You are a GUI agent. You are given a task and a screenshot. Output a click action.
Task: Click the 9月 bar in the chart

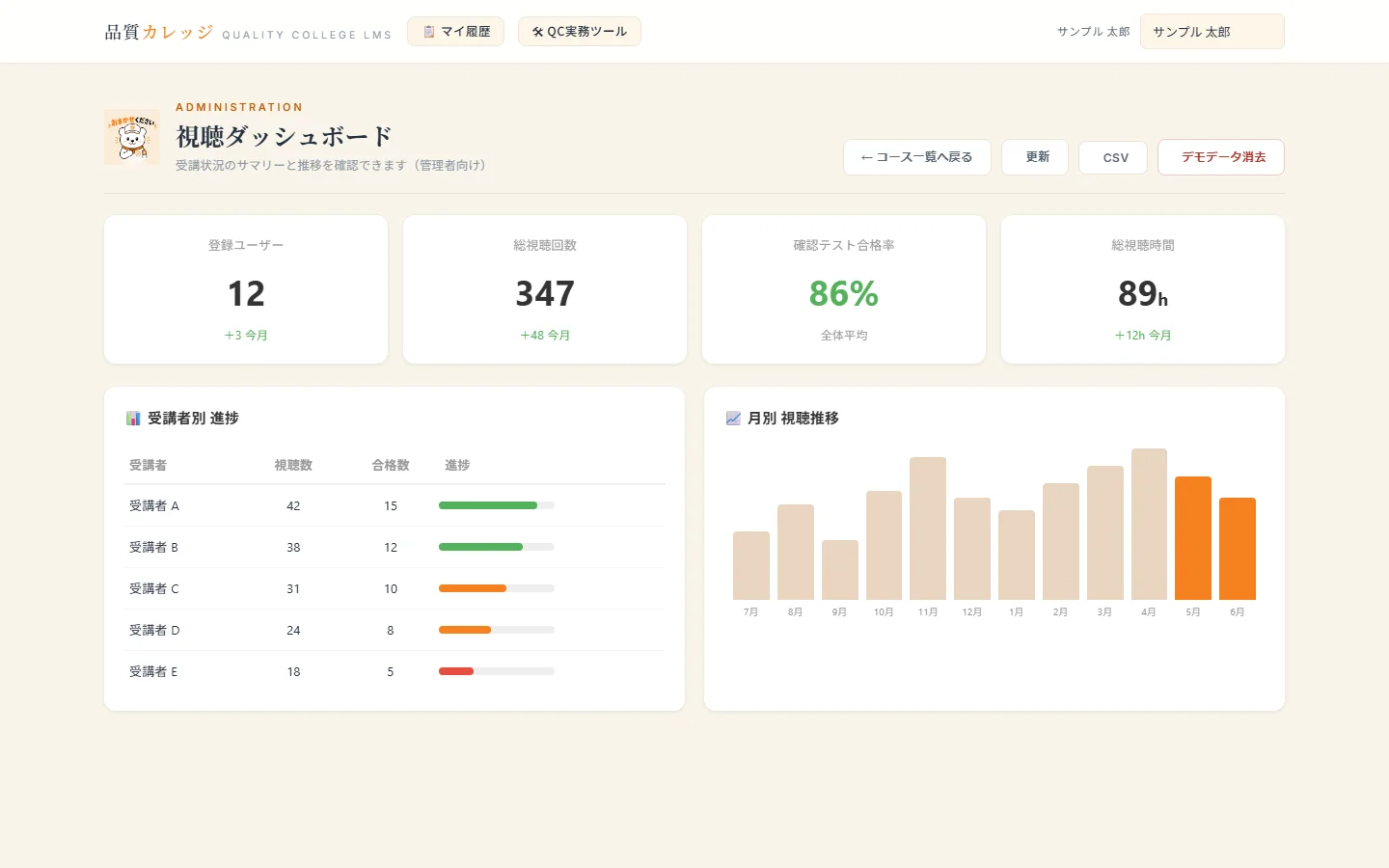[840, 570]
